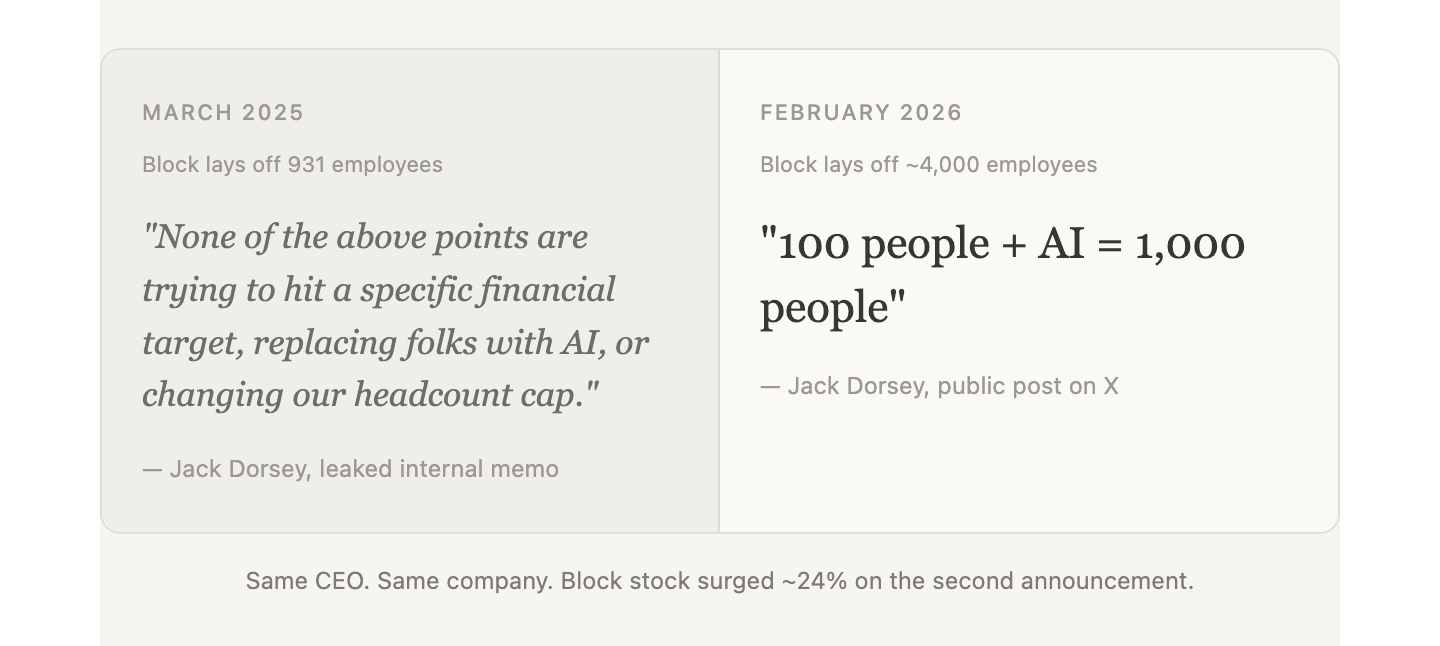Click the italic quote starting 'None of the above'
1440x646 pixels.
395,315
